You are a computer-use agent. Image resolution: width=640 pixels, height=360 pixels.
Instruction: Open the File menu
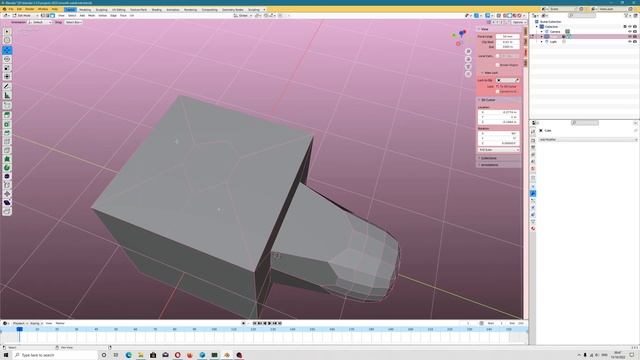tap(11, 9)
